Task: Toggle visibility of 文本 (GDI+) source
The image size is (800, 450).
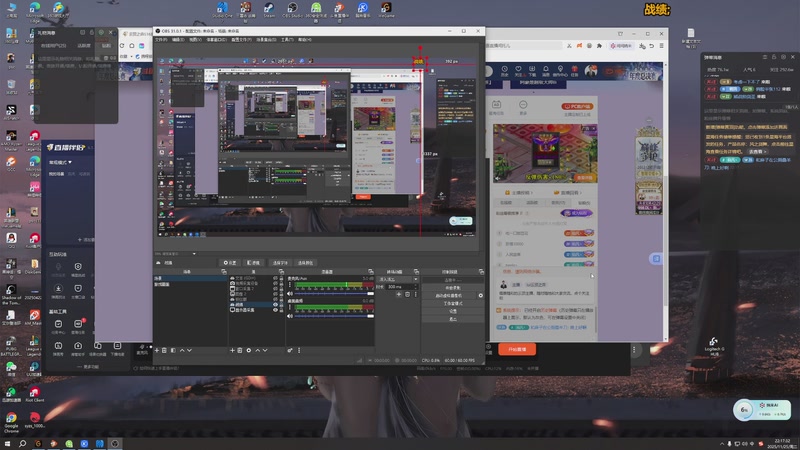Action: pos(276,278)
